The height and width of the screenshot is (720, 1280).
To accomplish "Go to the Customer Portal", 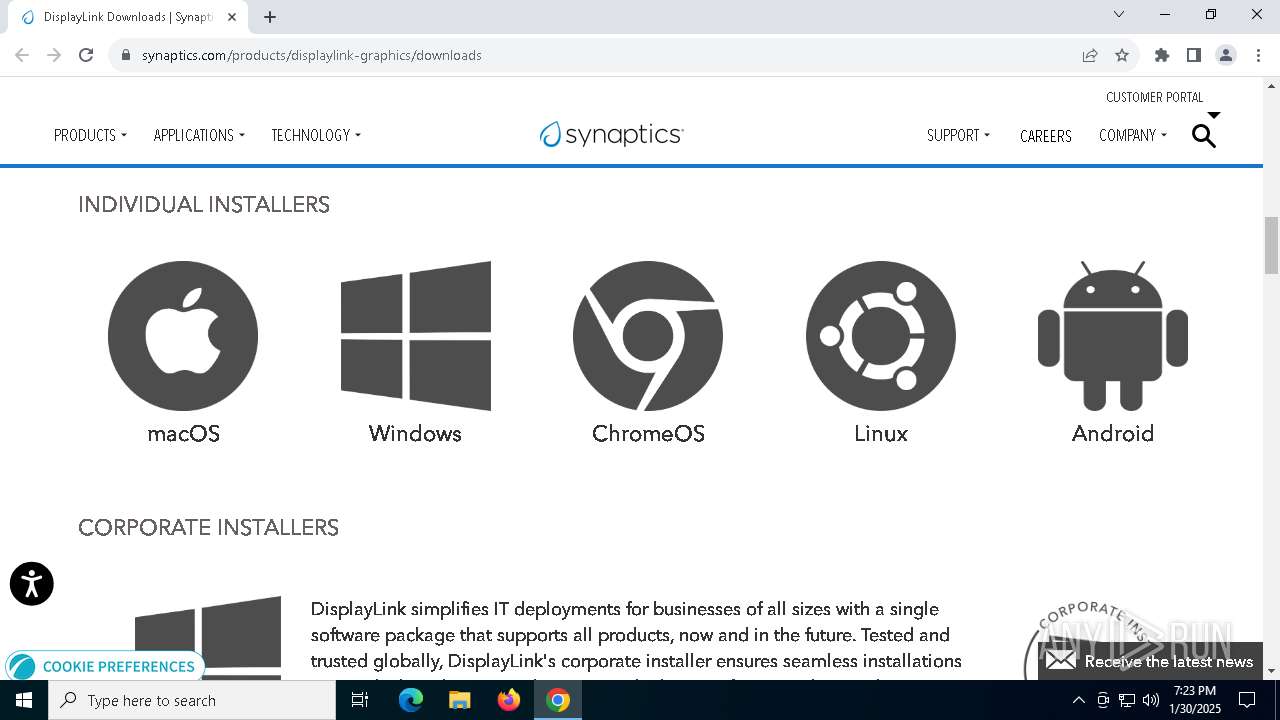I will point(1155,97).
